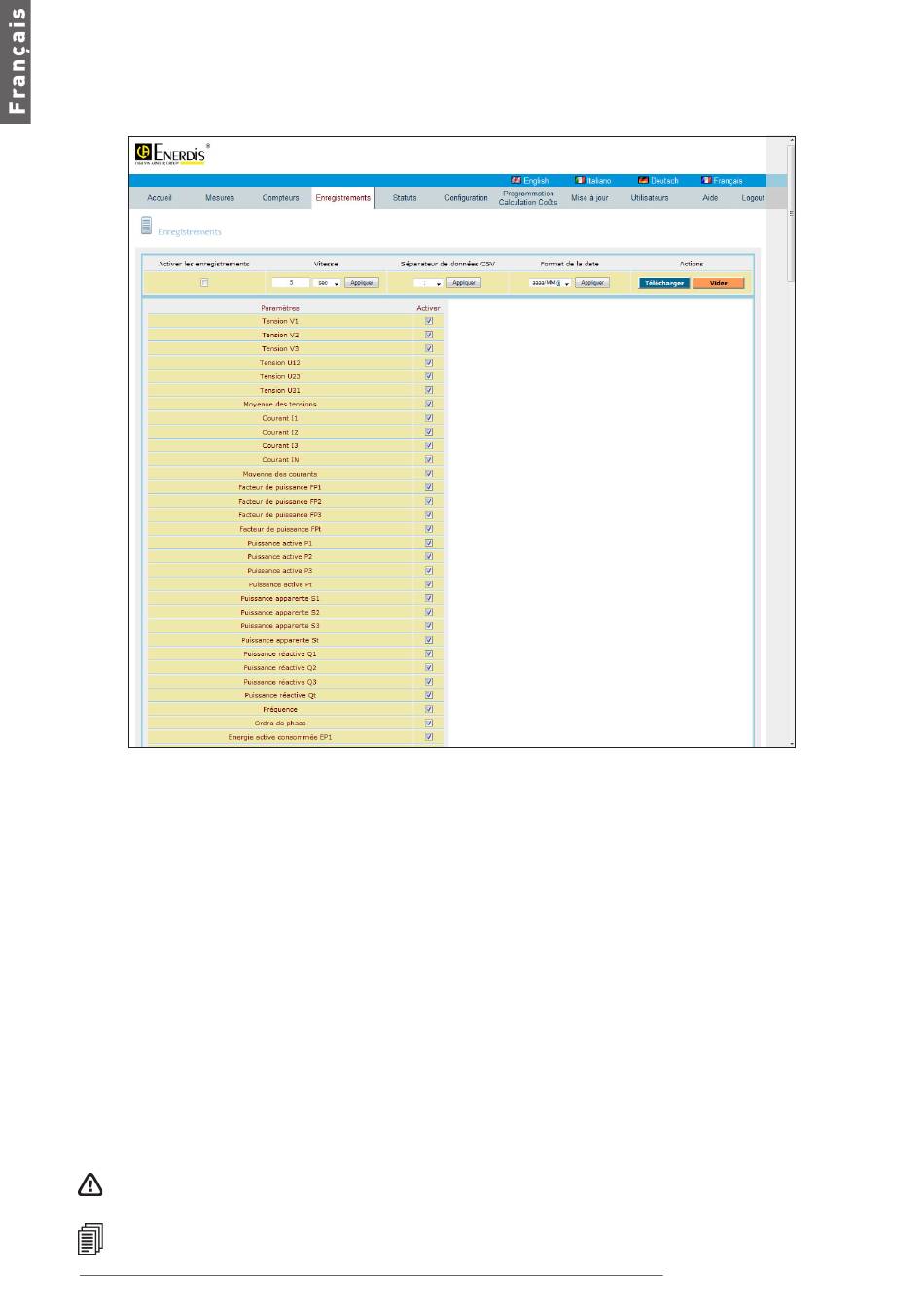
Task: Select the Enregistrements tab
Action: click(343, 198)
